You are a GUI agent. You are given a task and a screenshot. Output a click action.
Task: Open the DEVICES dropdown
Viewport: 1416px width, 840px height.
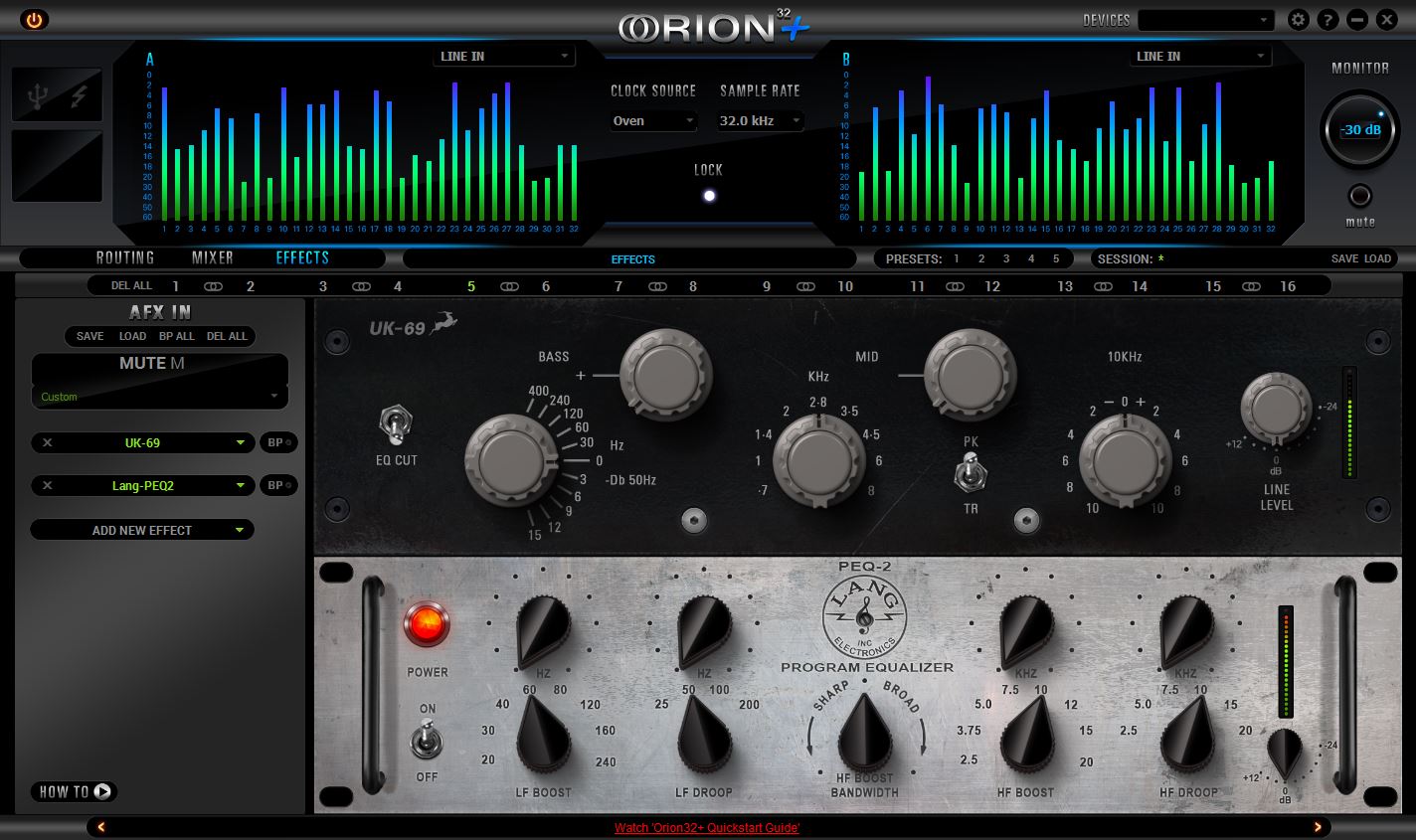tap(1206, 20)
